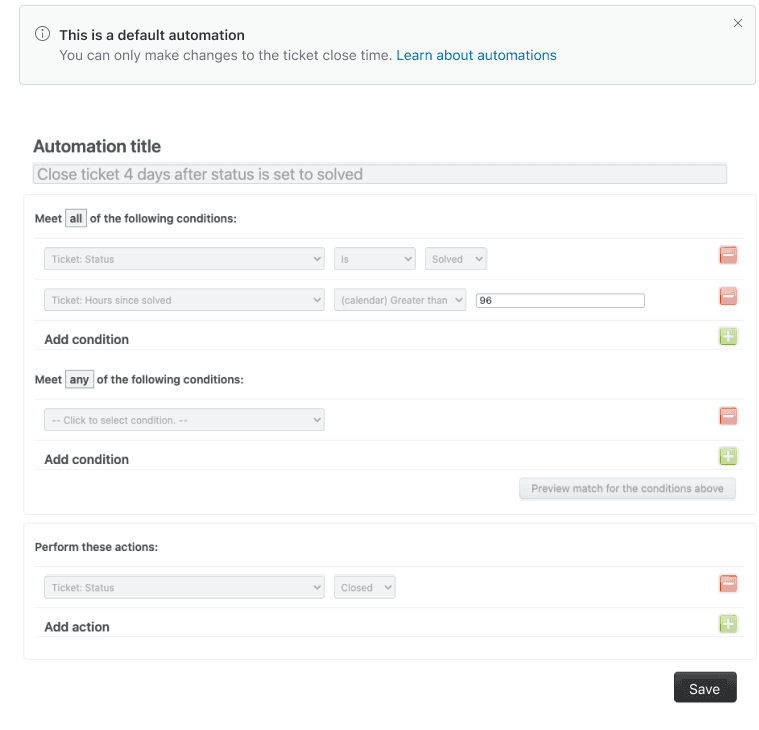759x730 pixels.
Task: Open the Ticket: Status condition dropdown
Action: (184, 259)
